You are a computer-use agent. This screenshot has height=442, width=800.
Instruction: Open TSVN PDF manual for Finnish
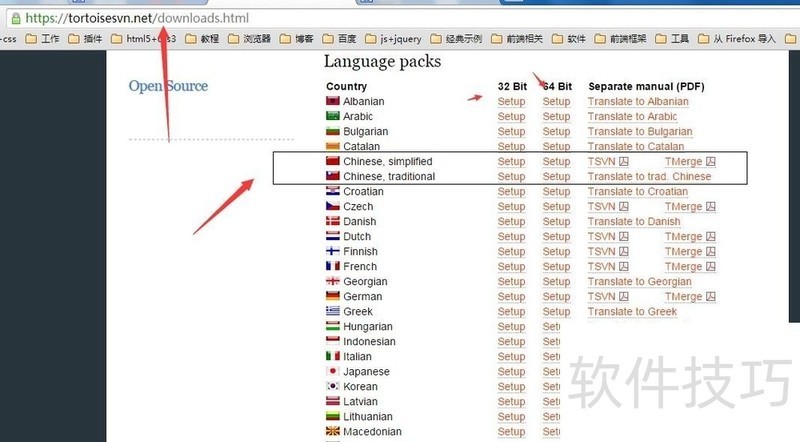[608, 252]
